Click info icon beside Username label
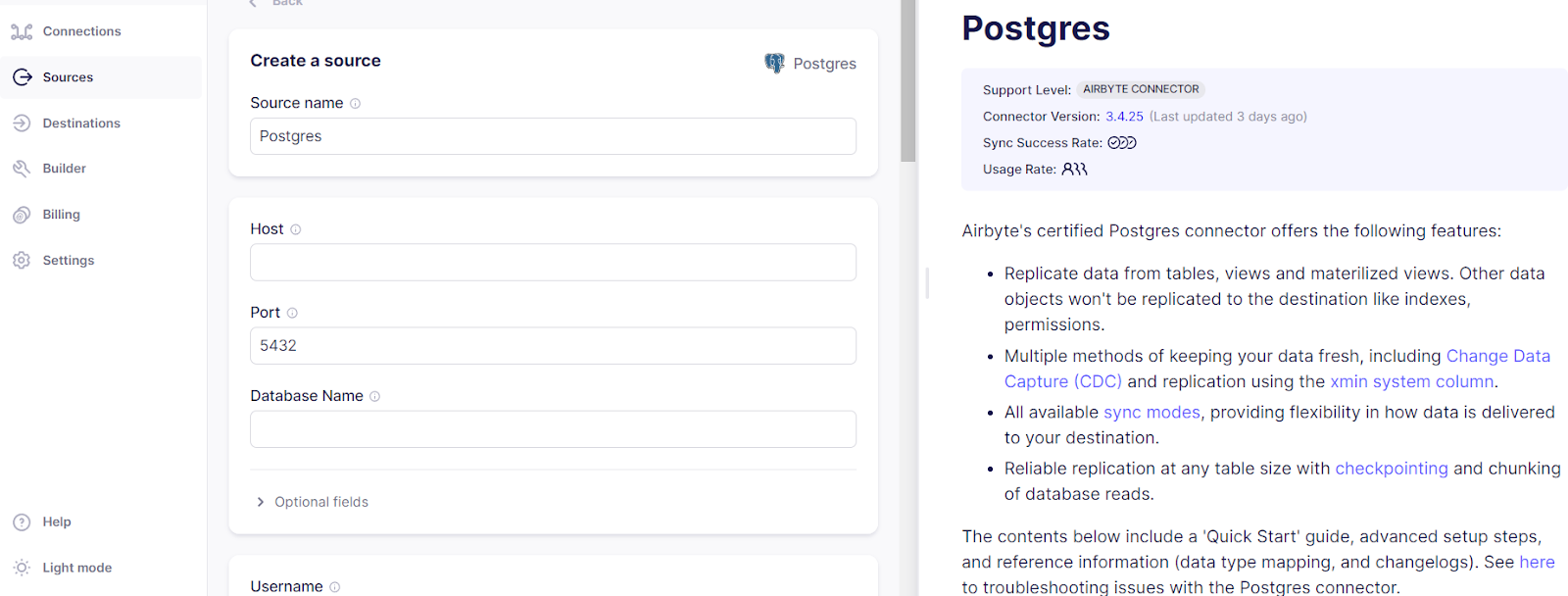This screenshot has width=1568, height=596. click(335, 587)
